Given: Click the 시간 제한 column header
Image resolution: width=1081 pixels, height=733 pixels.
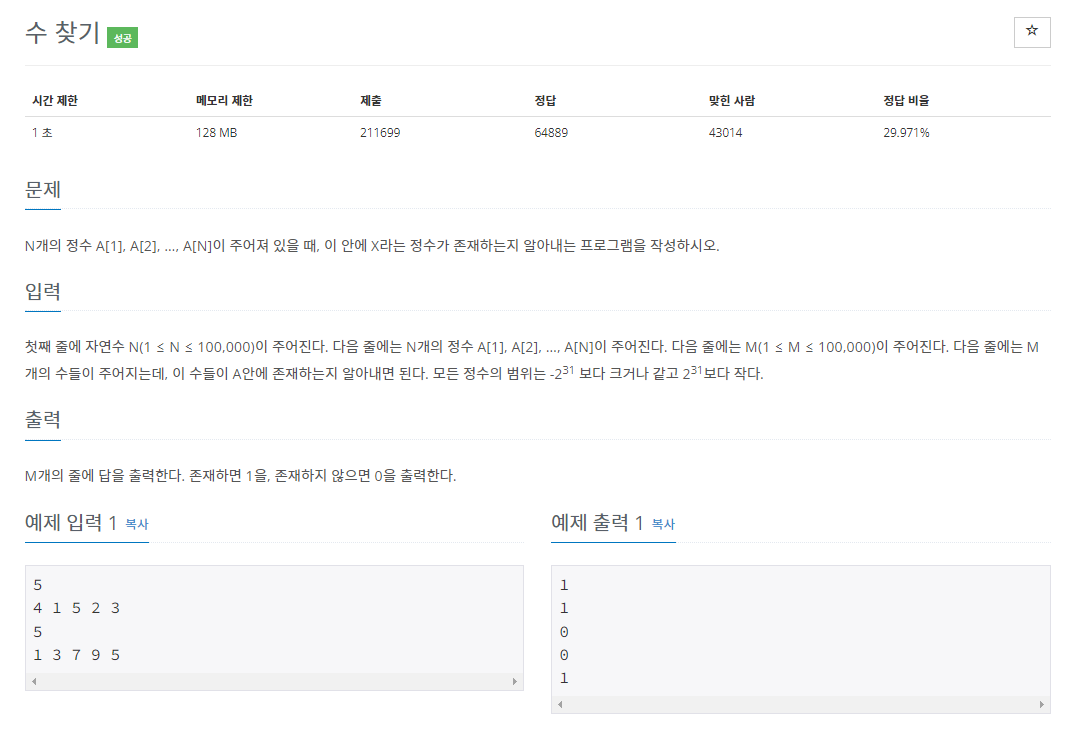Looking at the screenshot, I should tap(55, 101).
